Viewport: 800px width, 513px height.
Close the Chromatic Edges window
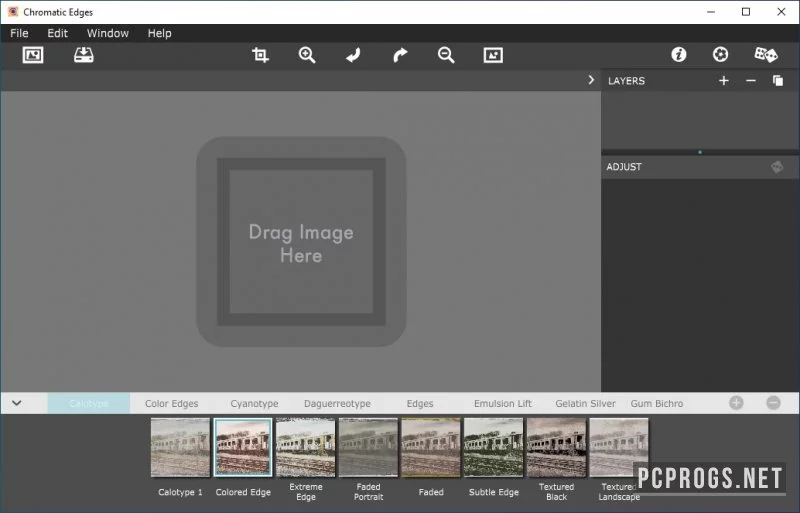[x=781, y=12]
